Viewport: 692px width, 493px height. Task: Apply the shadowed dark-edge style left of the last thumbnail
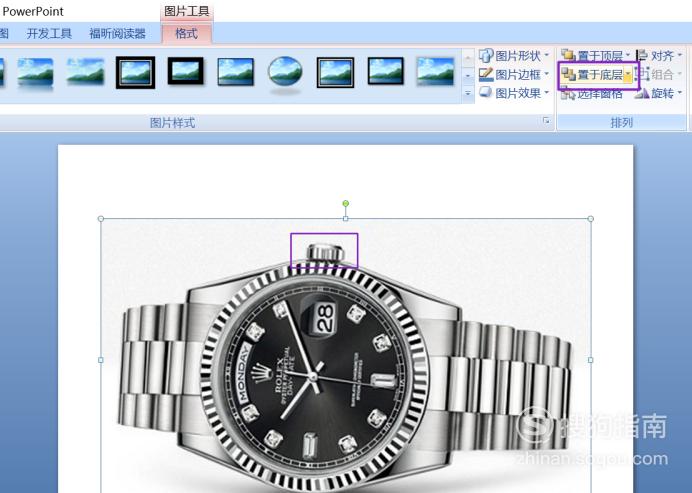(x=386, y=71)
